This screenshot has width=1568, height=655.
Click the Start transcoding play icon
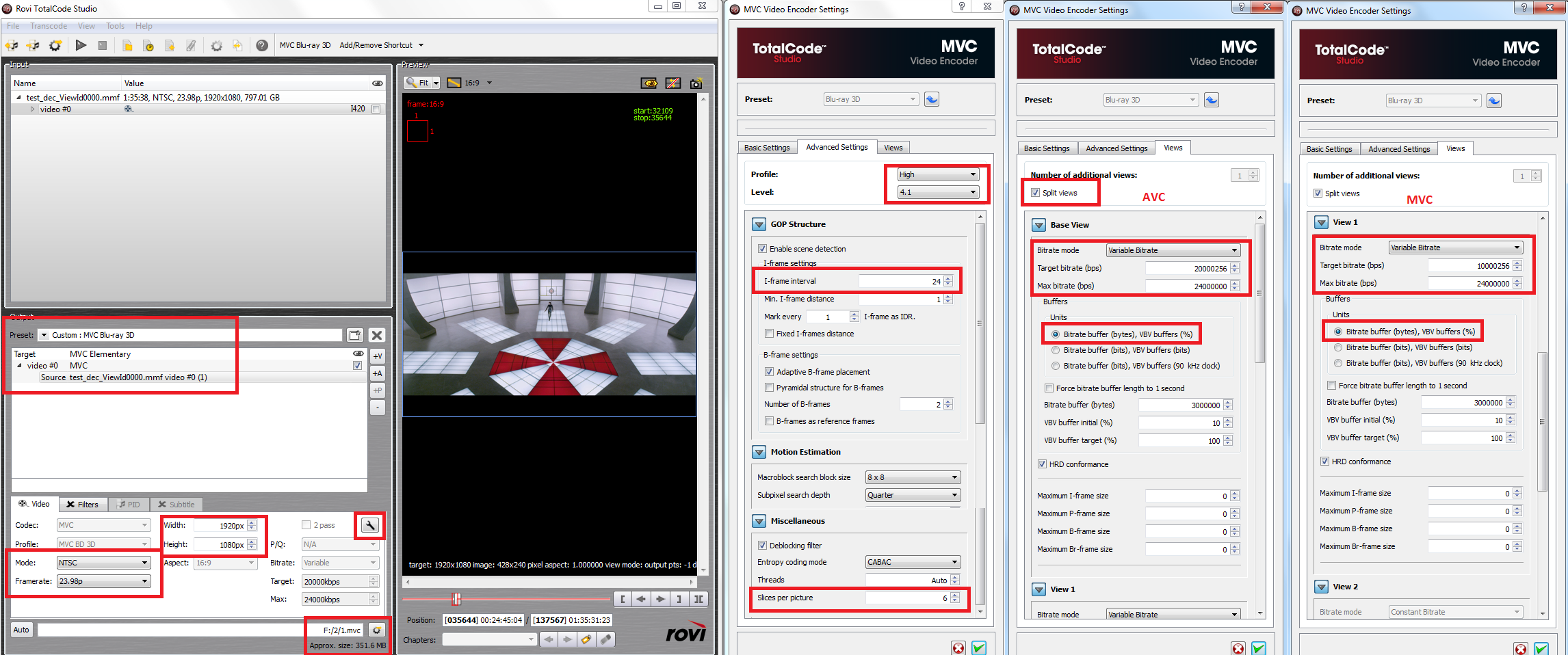click(81, 45)
